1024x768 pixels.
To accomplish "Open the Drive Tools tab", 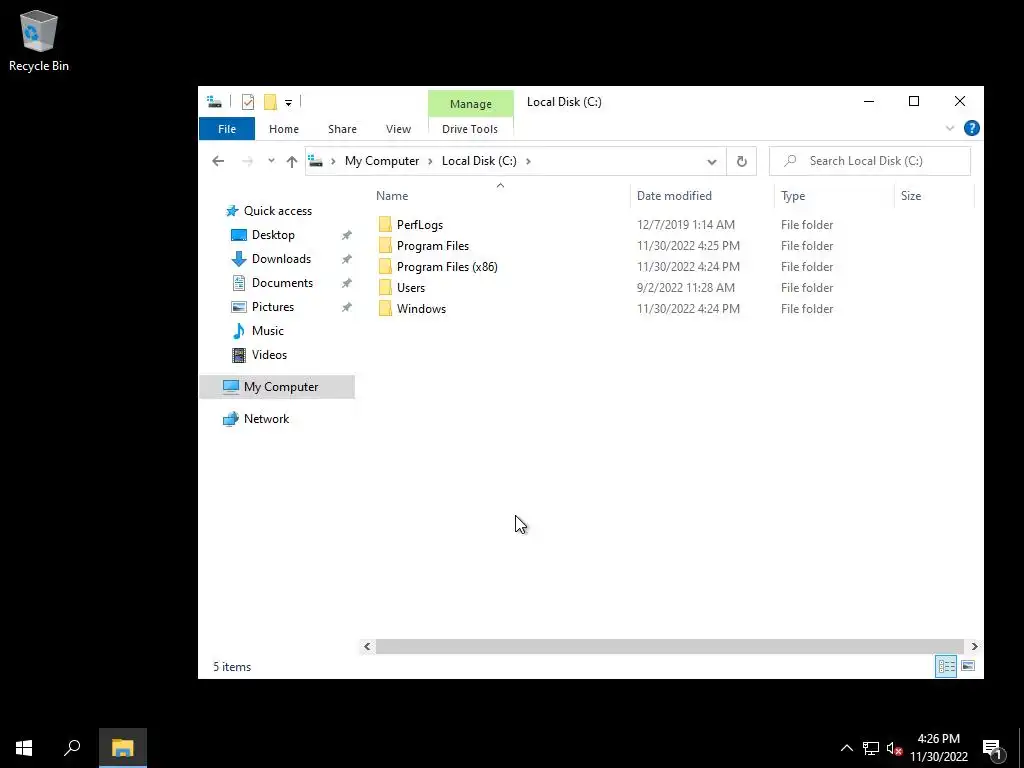I will point(470,129).
